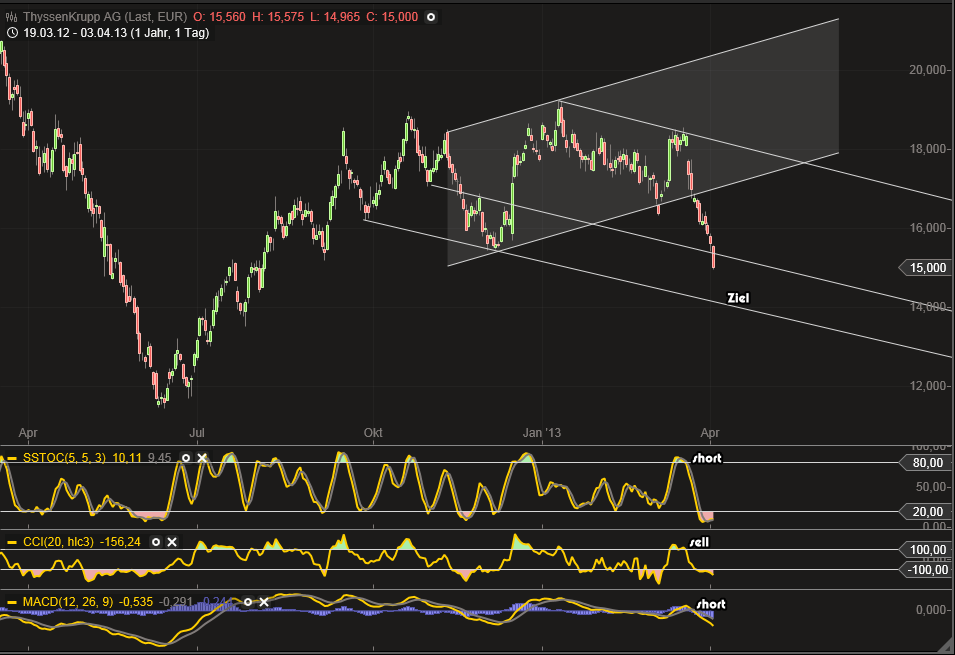Click the MACD signal value -0,291
Image resolution: width=955 pixels, height=655 pixels.
click(x=177, y=602)
